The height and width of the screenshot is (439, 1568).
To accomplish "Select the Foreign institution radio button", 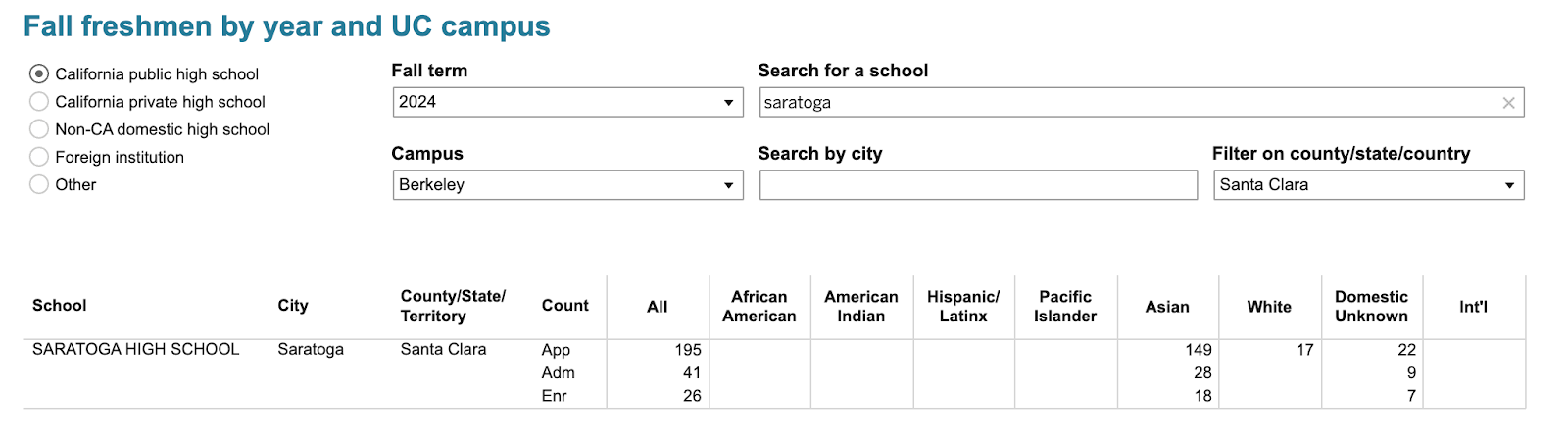I will pyautogui.click(x=39, y=157).
